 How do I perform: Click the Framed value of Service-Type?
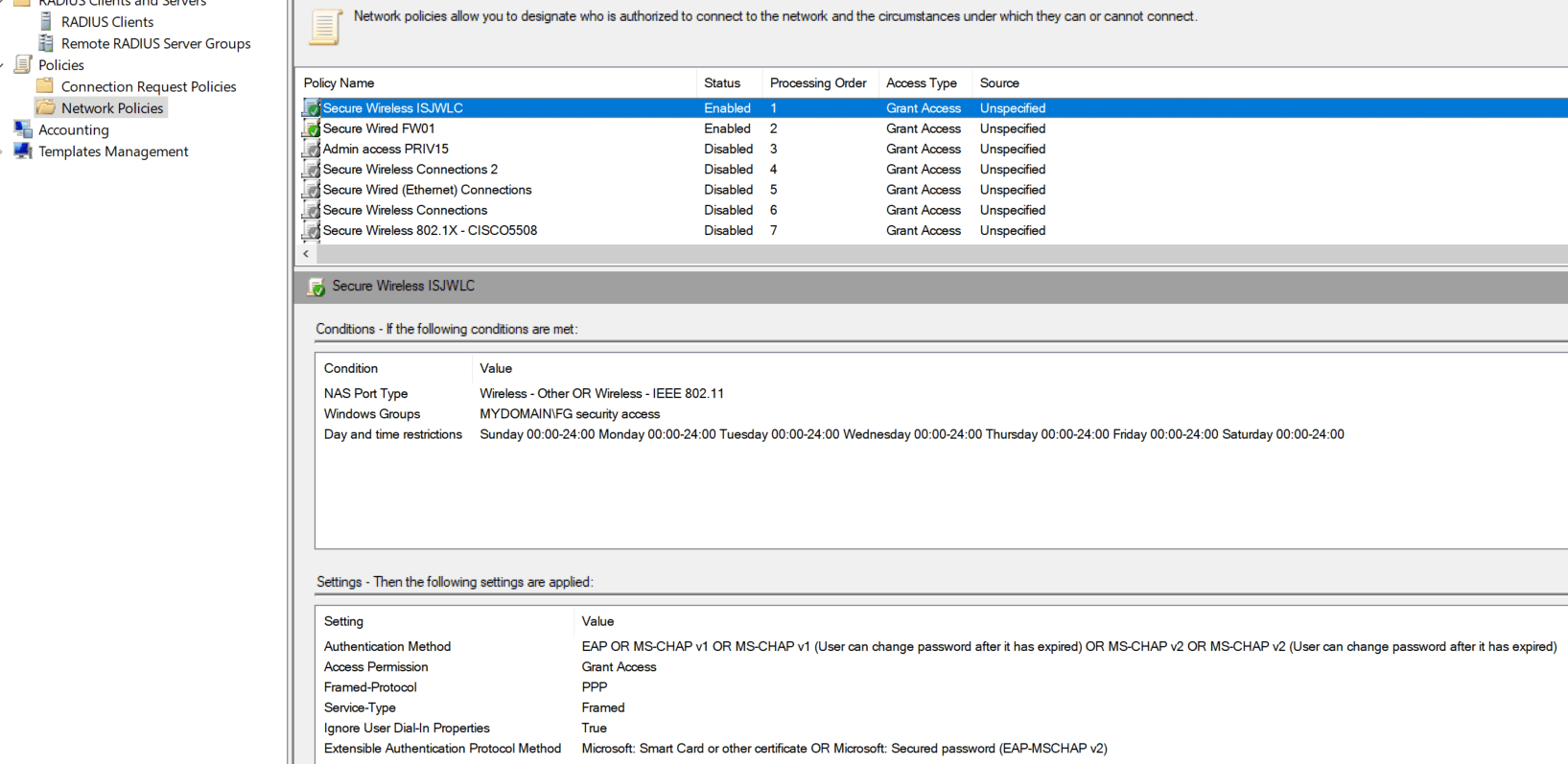pyautogui.click(x=603, y=707)
